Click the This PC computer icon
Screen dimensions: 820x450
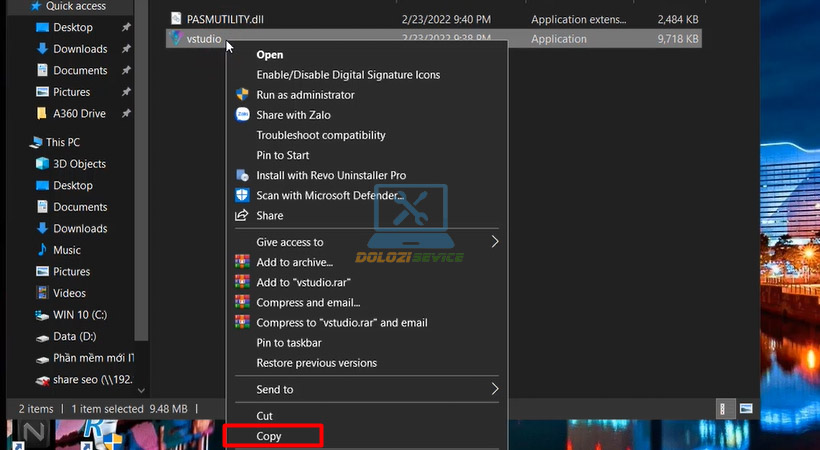click(36, 142)
